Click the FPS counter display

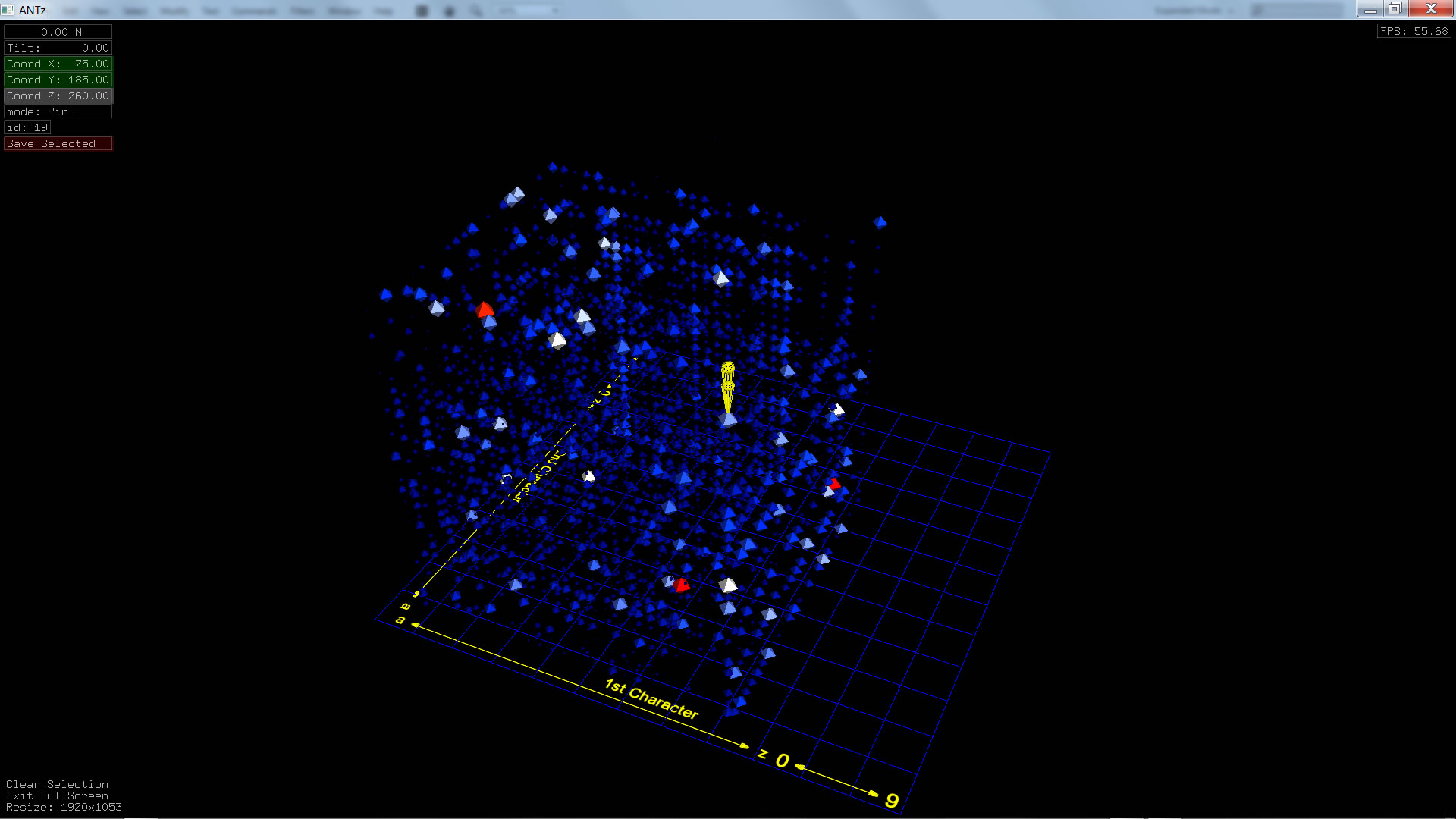(x=1414, y=31)
